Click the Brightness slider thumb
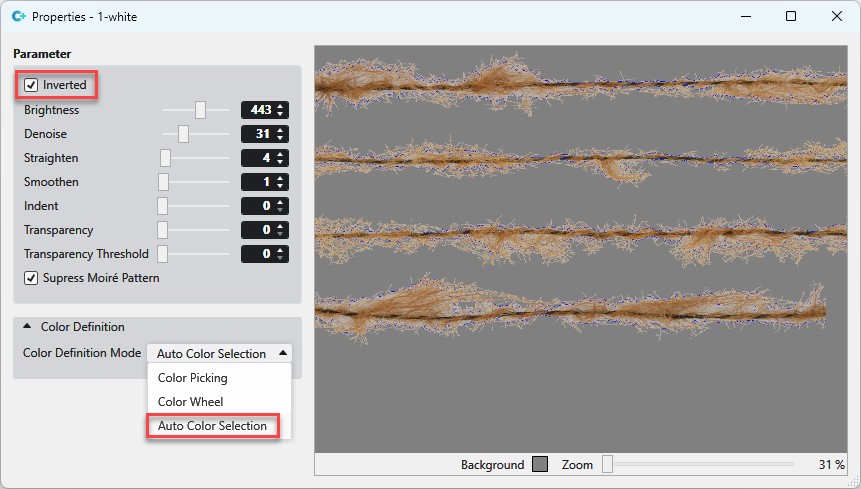Viewport: 861px width, 489px height. (x=200, y=110)
